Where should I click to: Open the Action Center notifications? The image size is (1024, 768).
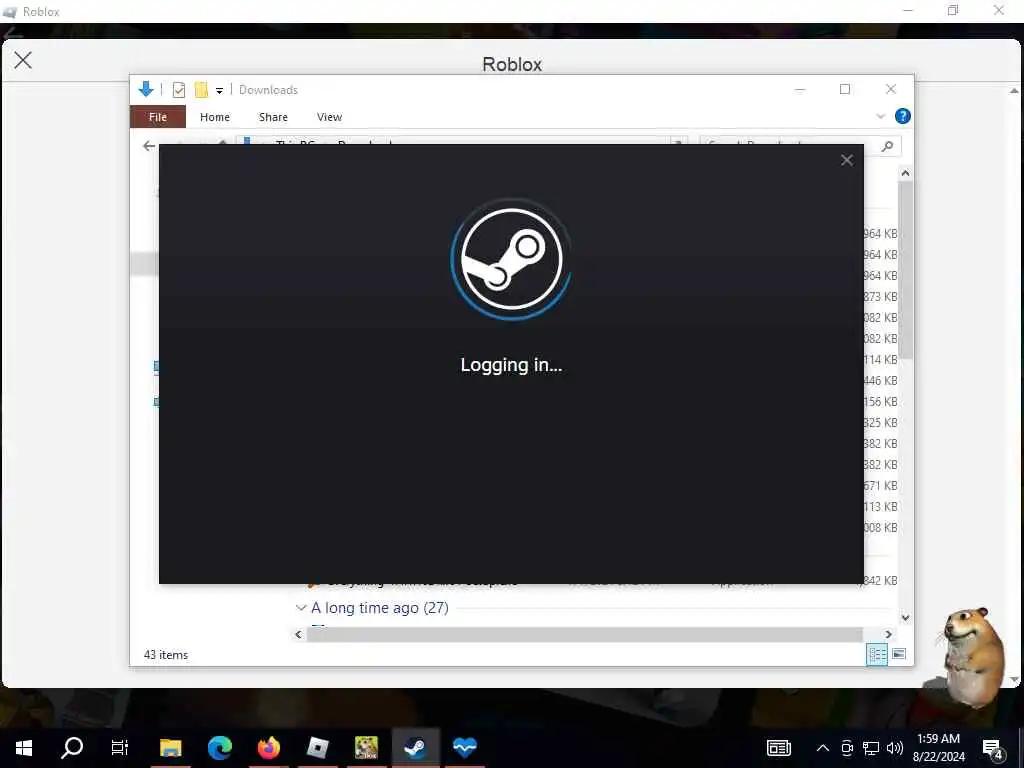(x=993, y=748)
